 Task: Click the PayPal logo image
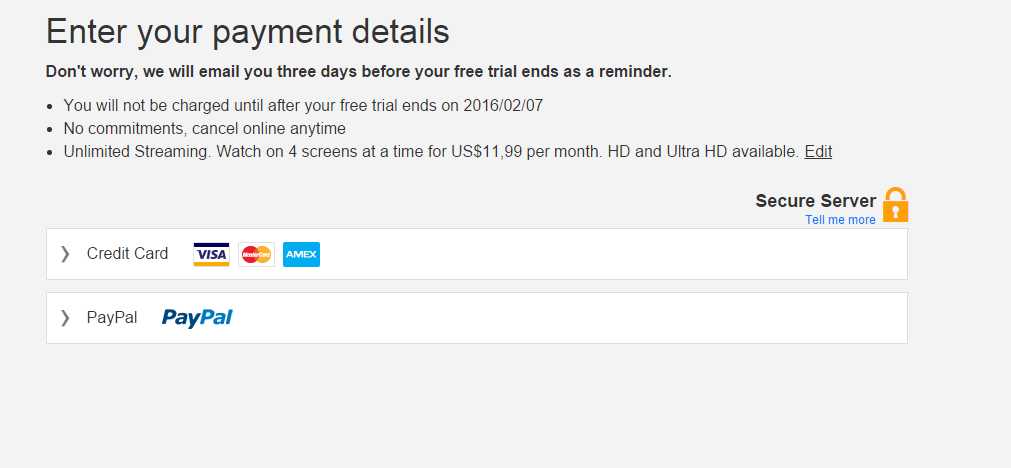[x=197, y=318]
